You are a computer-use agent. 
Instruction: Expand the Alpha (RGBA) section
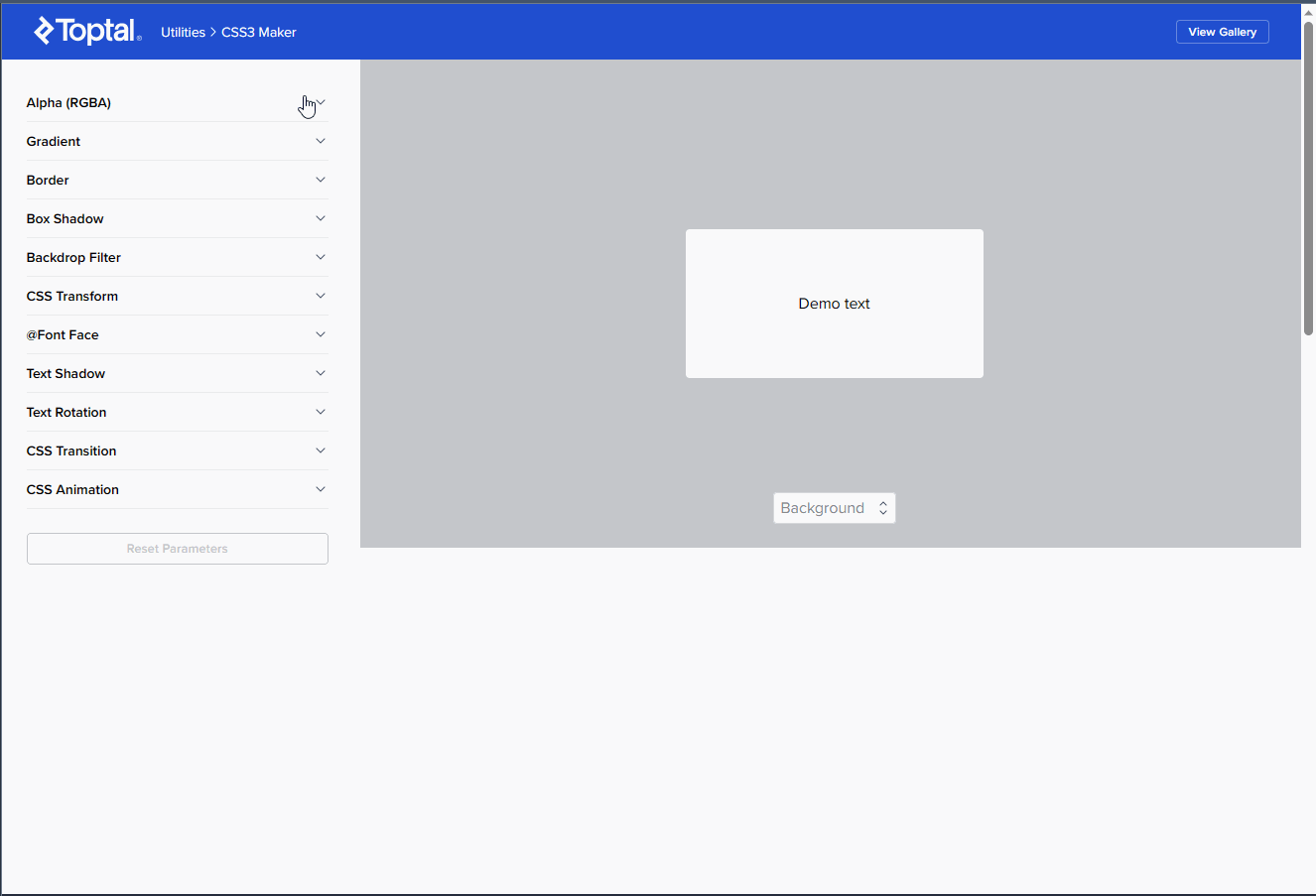(x=177, y=103)
